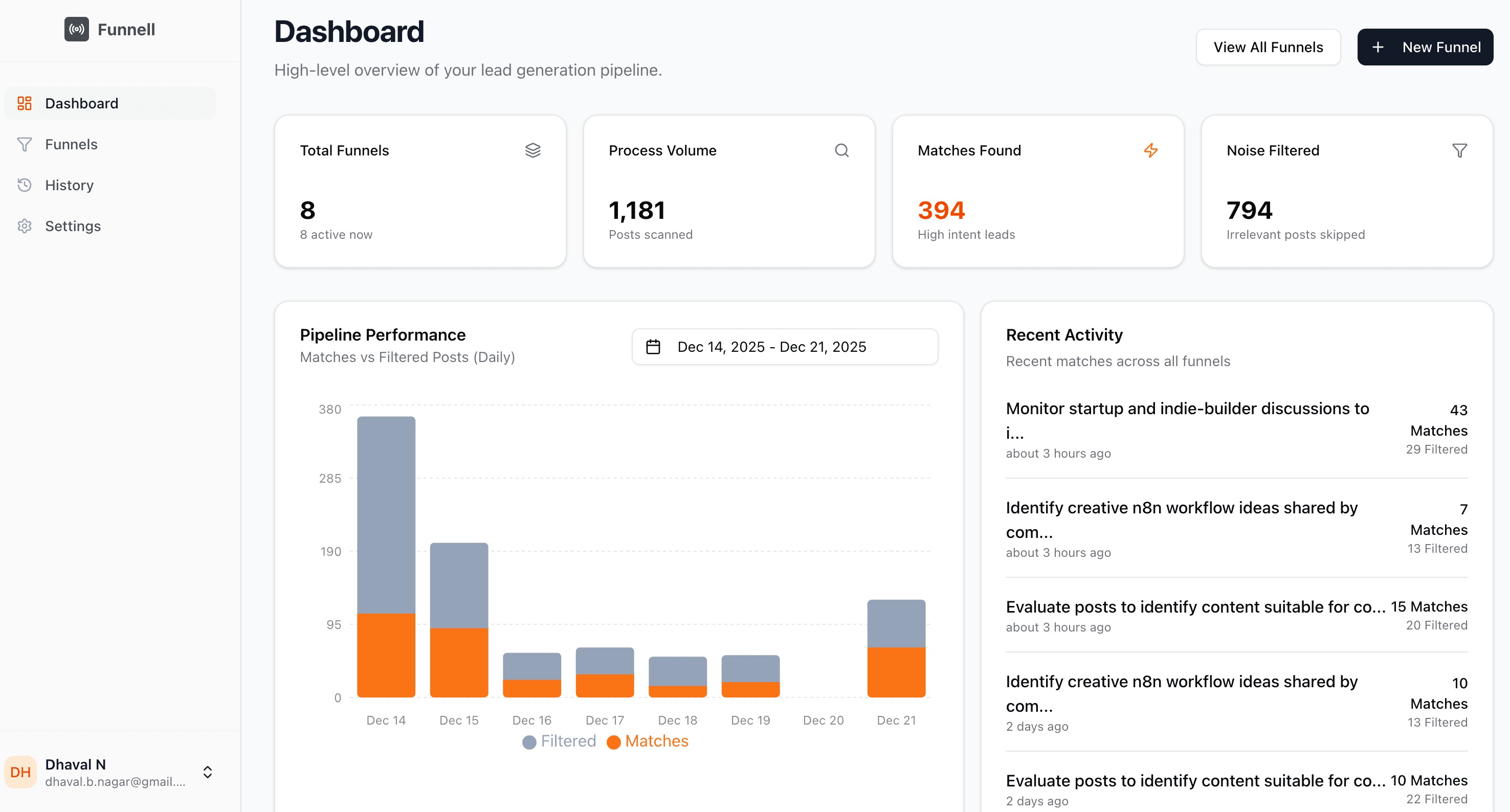The height and width of the screenshot is (812, 1510).
Task: Click the plus icon on New Funnel button
Action: click(x=1378, y=47)
